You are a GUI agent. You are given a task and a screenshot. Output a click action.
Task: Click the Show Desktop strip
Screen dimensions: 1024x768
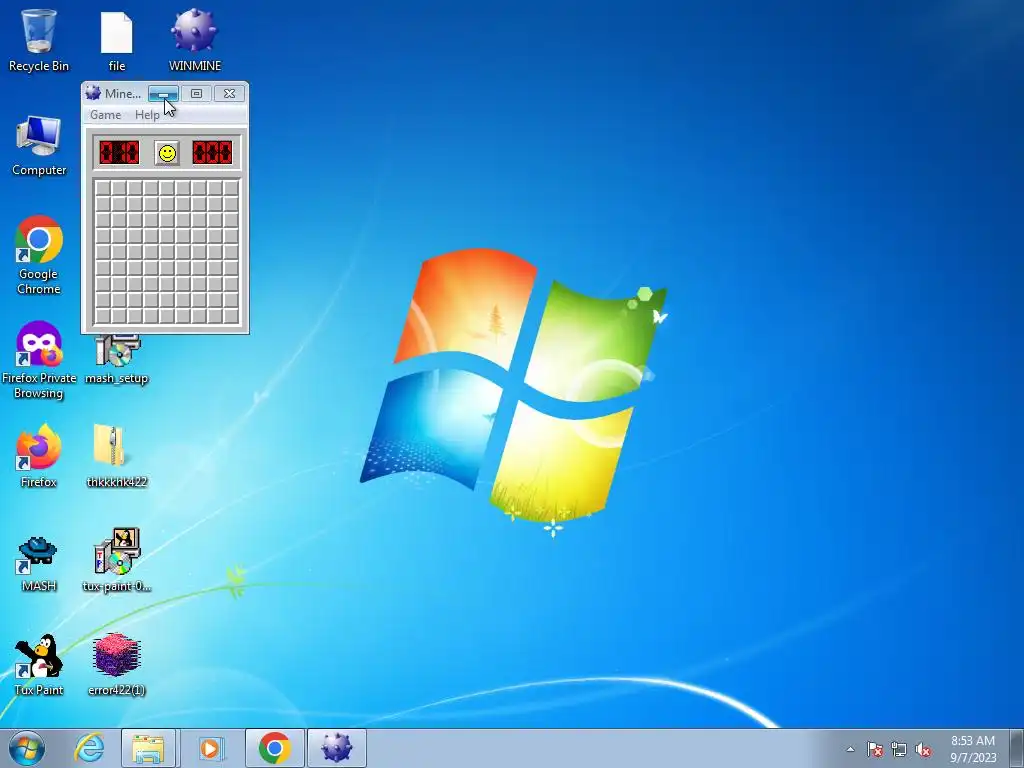1017,748
